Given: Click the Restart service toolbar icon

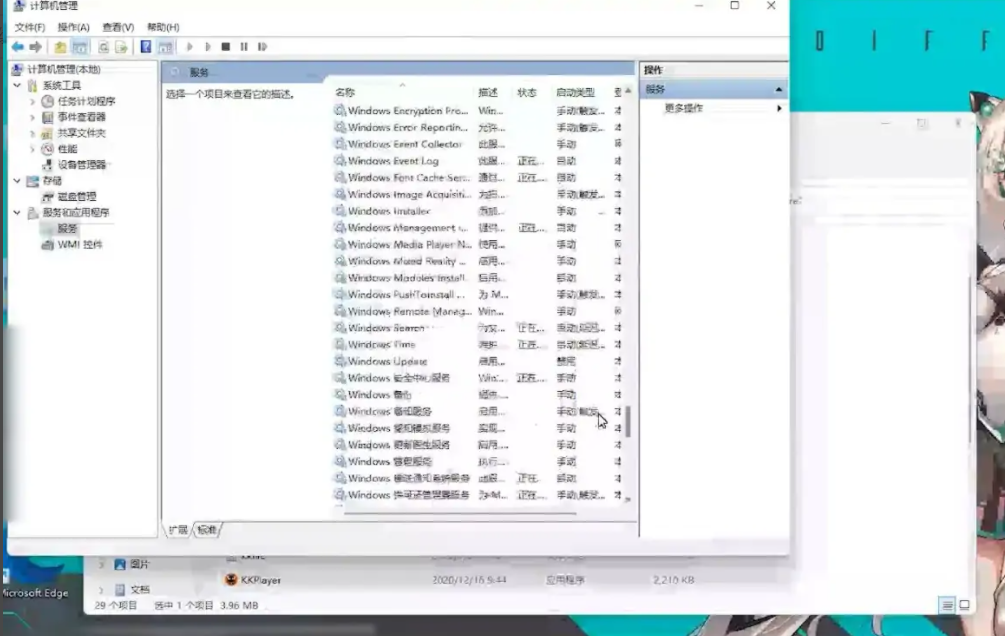Looking at the screenshot, I should [x=262, y=47].
